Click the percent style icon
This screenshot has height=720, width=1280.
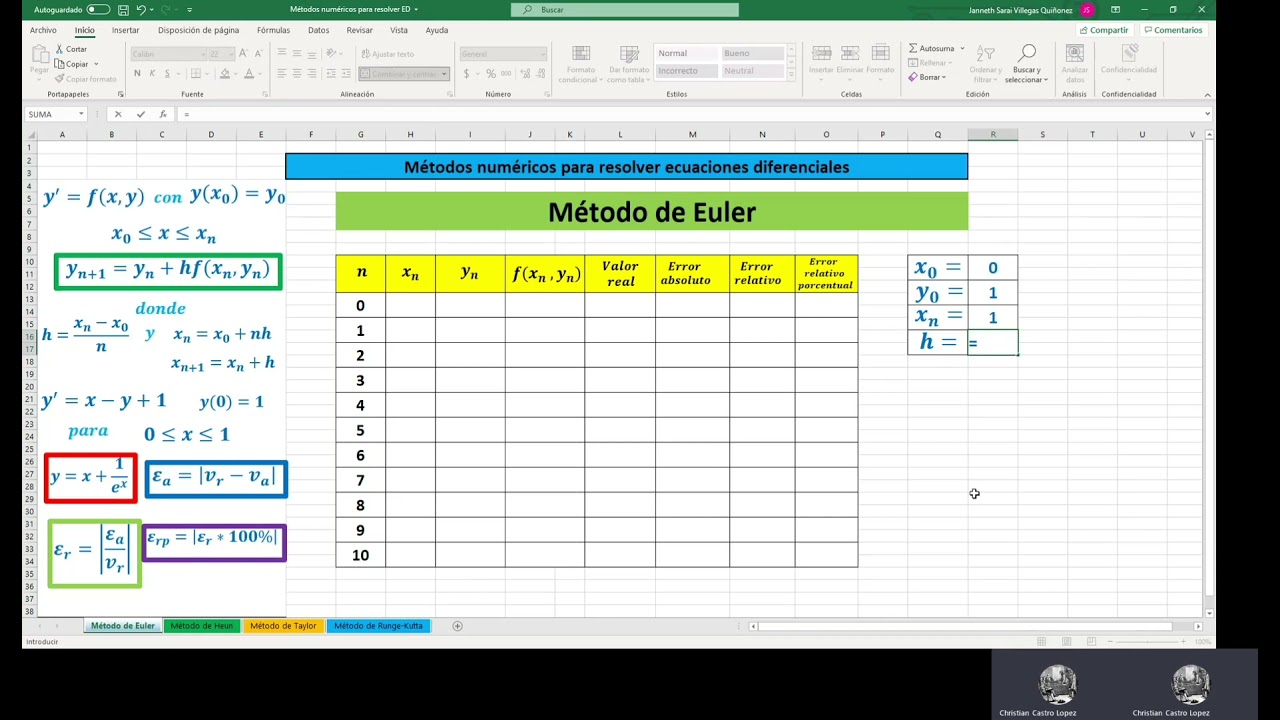[x=490, y=73]
